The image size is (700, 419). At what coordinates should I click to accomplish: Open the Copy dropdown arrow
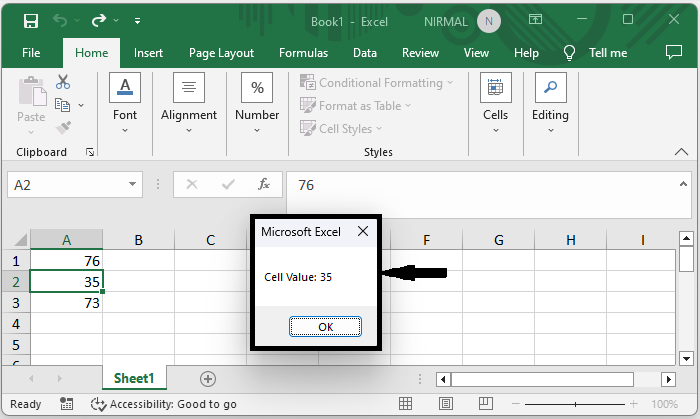click(x=81, y=105)
